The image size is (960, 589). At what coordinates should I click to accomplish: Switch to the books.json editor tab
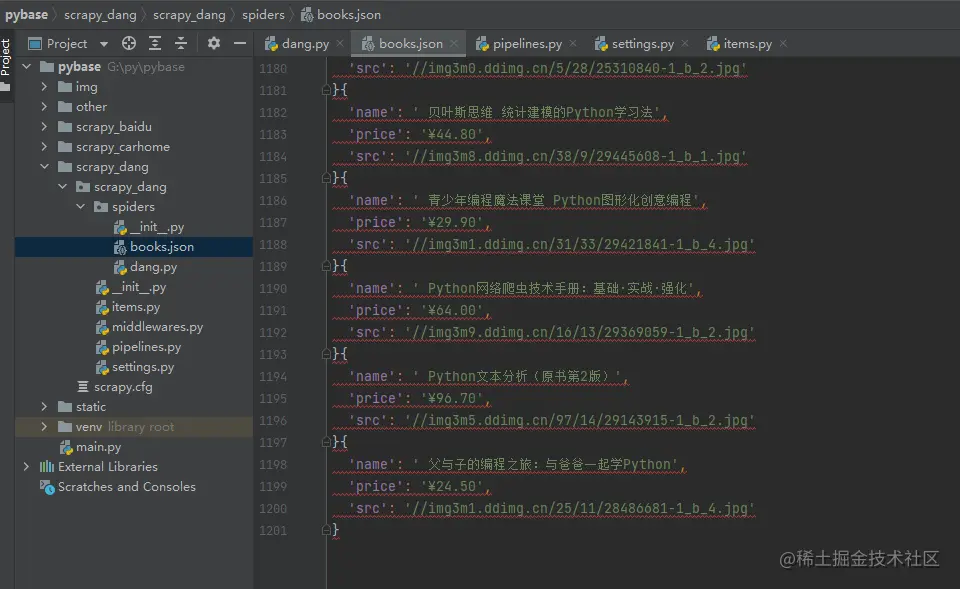(410, 44)
